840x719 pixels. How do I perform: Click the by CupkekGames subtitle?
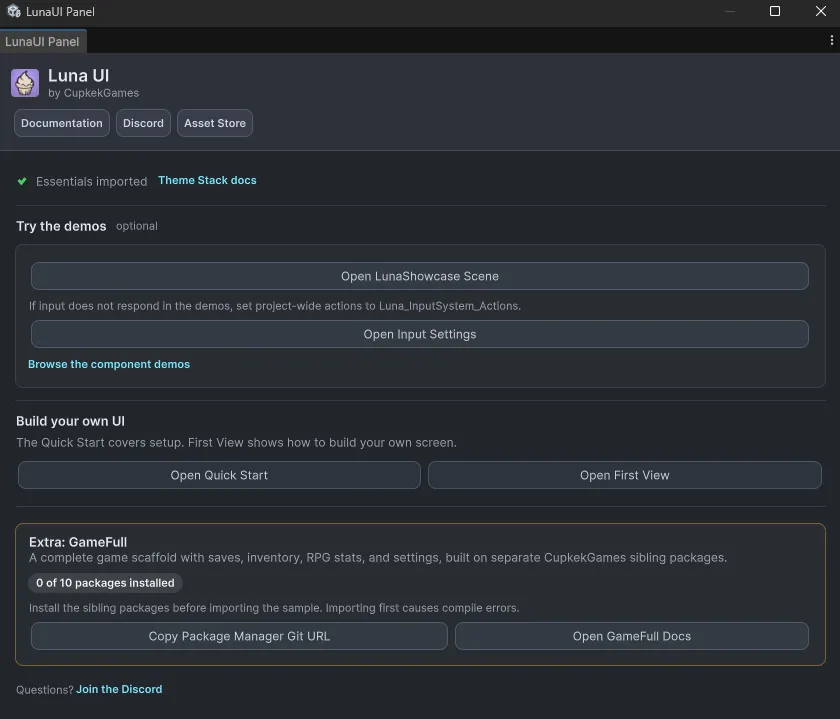coord(93,93)
